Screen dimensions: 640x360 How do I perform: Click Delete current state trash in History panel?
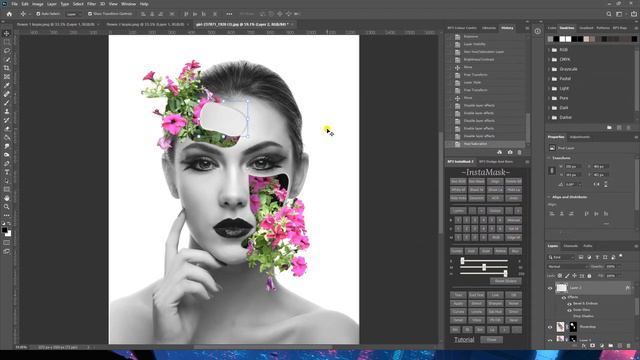[x=520, y=152]
